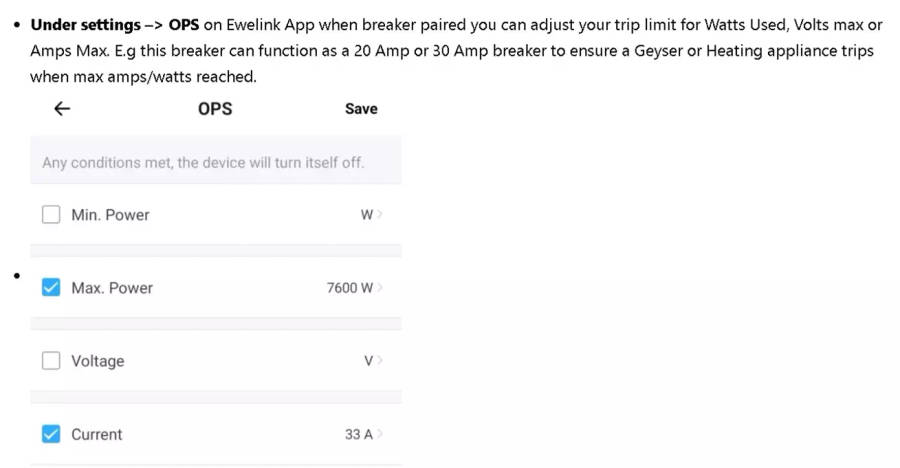Edit the 7600 W power value
The image size is (900, 468).
(349, 288)
